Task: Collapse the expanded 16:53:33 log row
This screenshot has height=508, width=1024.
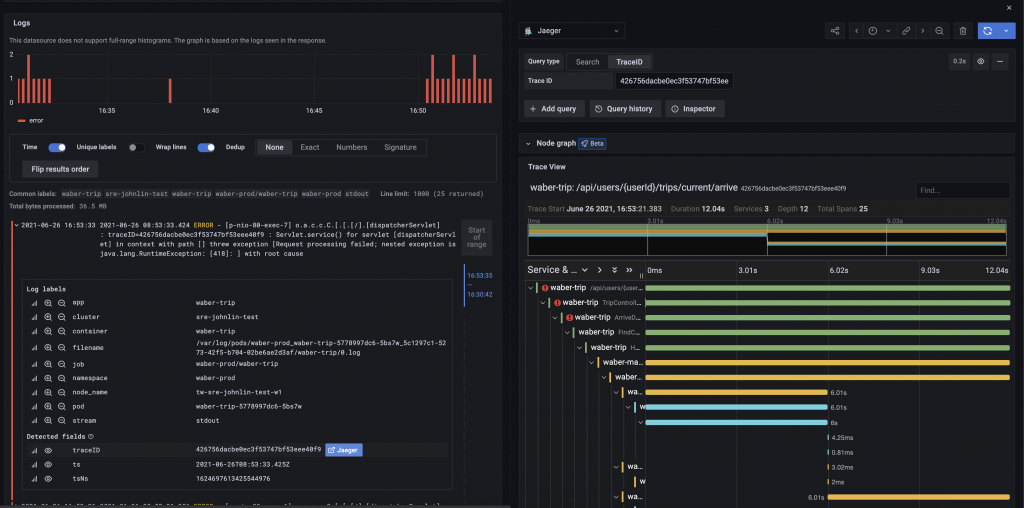Action: click(x=16, y=226)
